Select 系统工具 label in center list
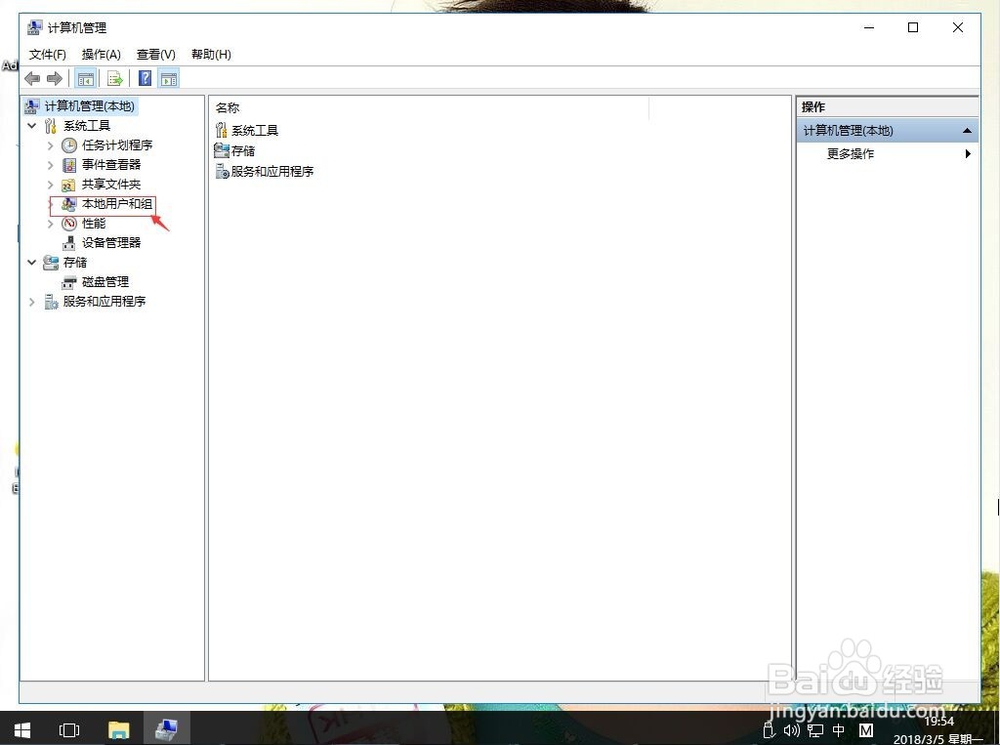Viewport: 1000px width, 745px height. pos(254,131)
